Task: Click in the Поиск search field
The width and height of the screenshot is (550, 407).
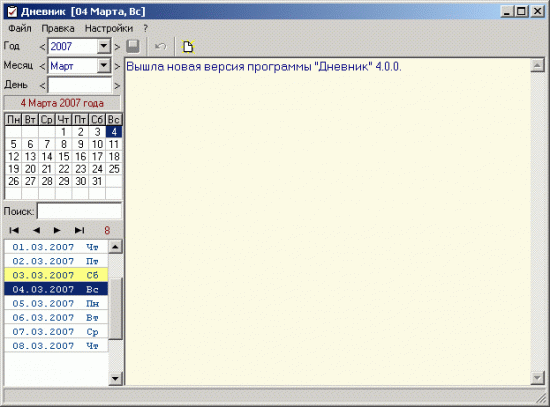Action: tap(79, 211)
